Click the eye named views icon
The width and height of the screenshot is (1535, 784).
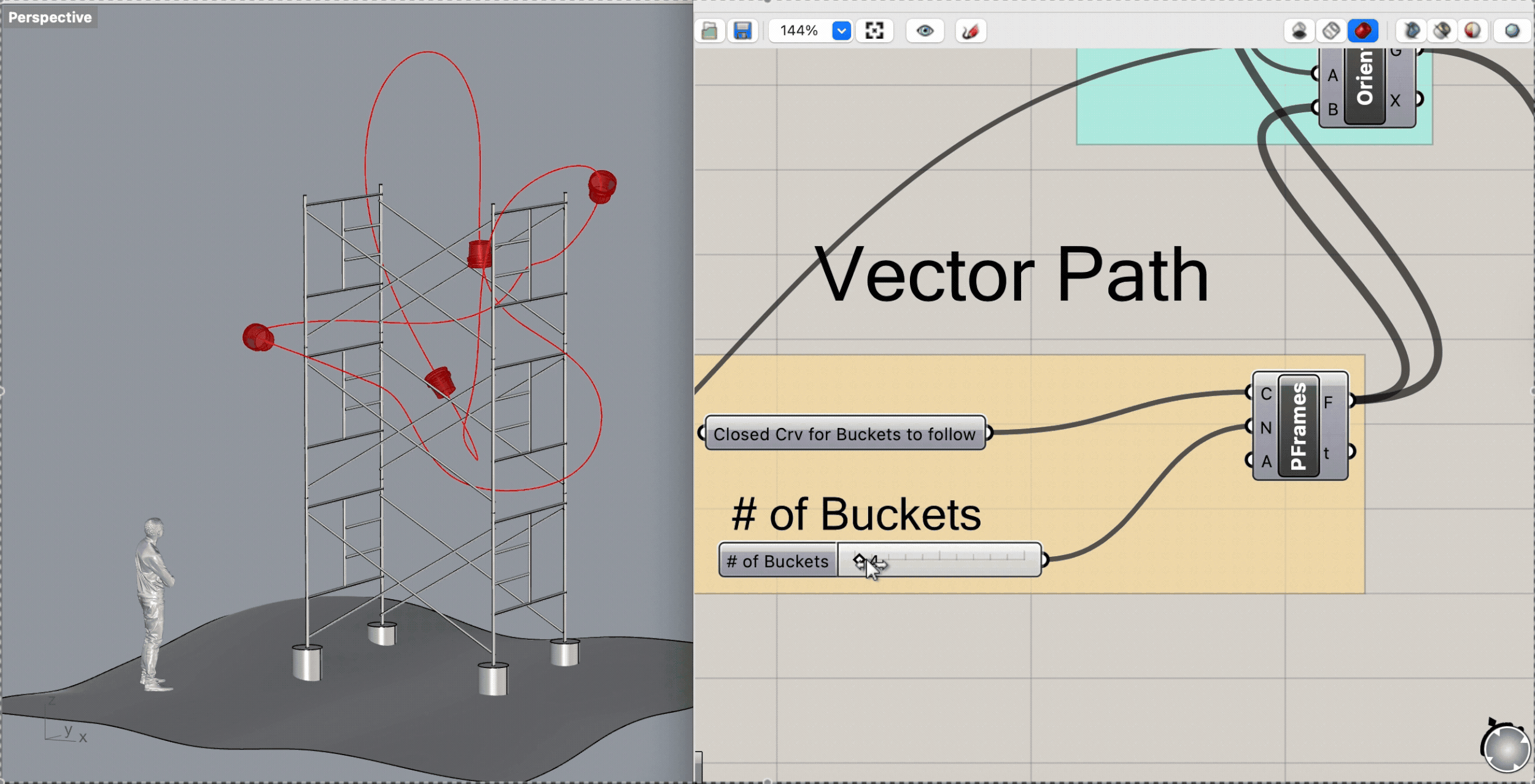925,31
